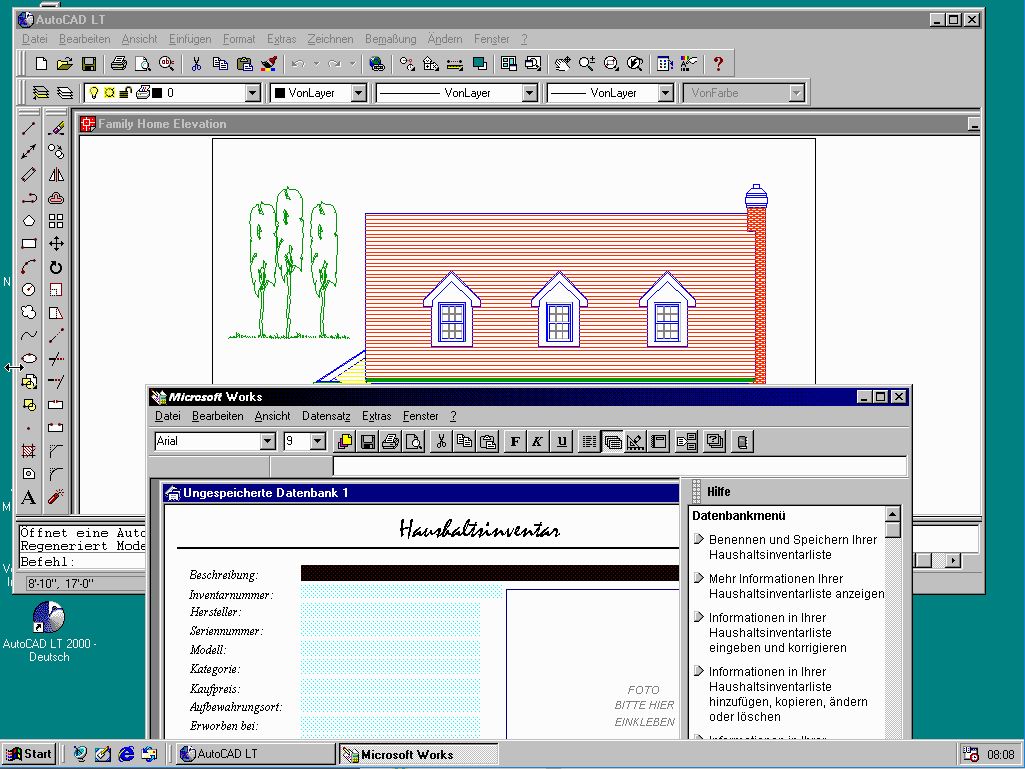
Task: Select the Move tool with four arrows
Action: 56,244
